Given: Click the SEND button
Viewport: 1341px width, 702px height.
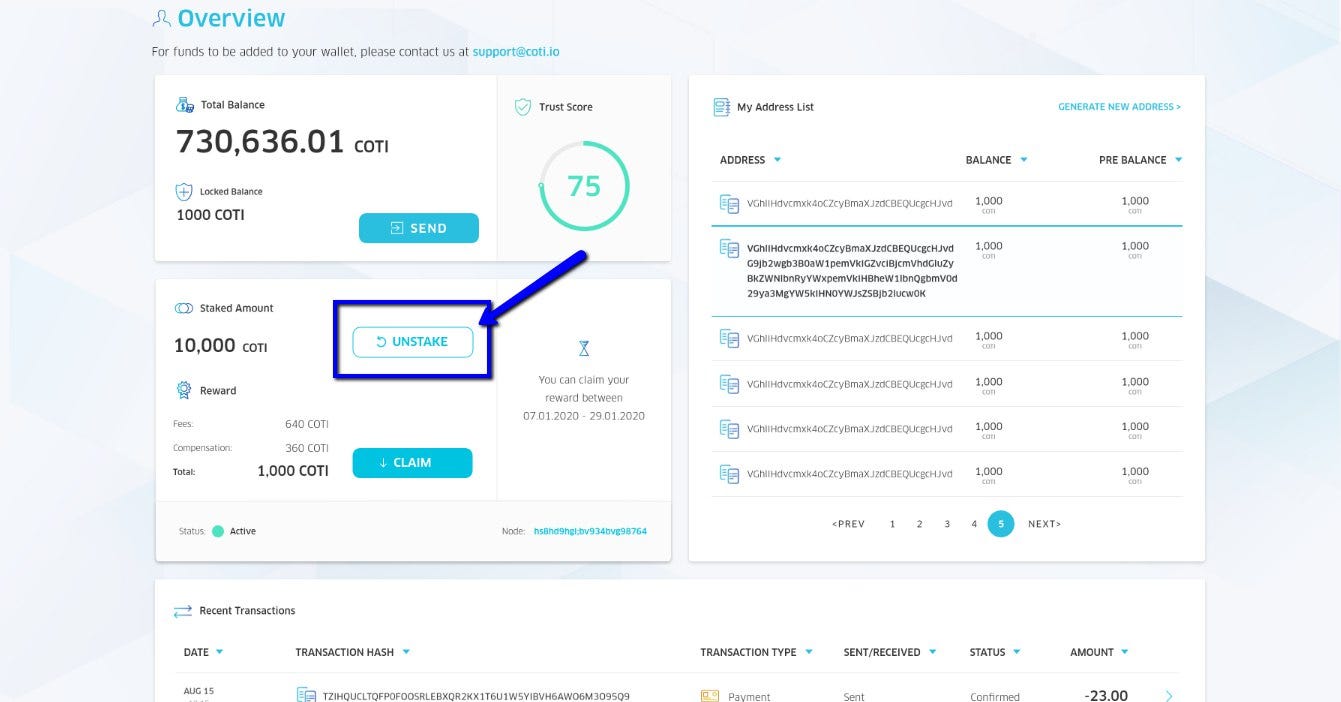Looking at the screenshot, I should pos(419,228).
